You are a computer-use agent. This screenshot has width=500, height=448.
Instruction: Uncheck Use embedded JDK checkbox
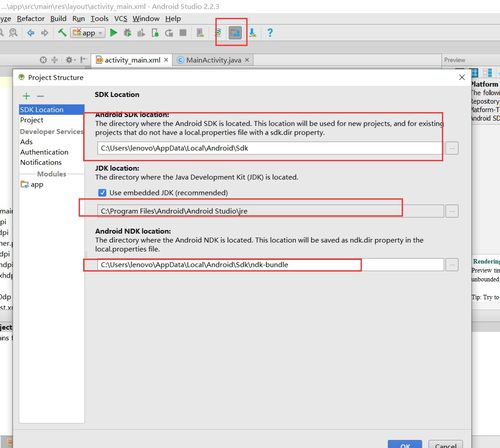[102, 193]
